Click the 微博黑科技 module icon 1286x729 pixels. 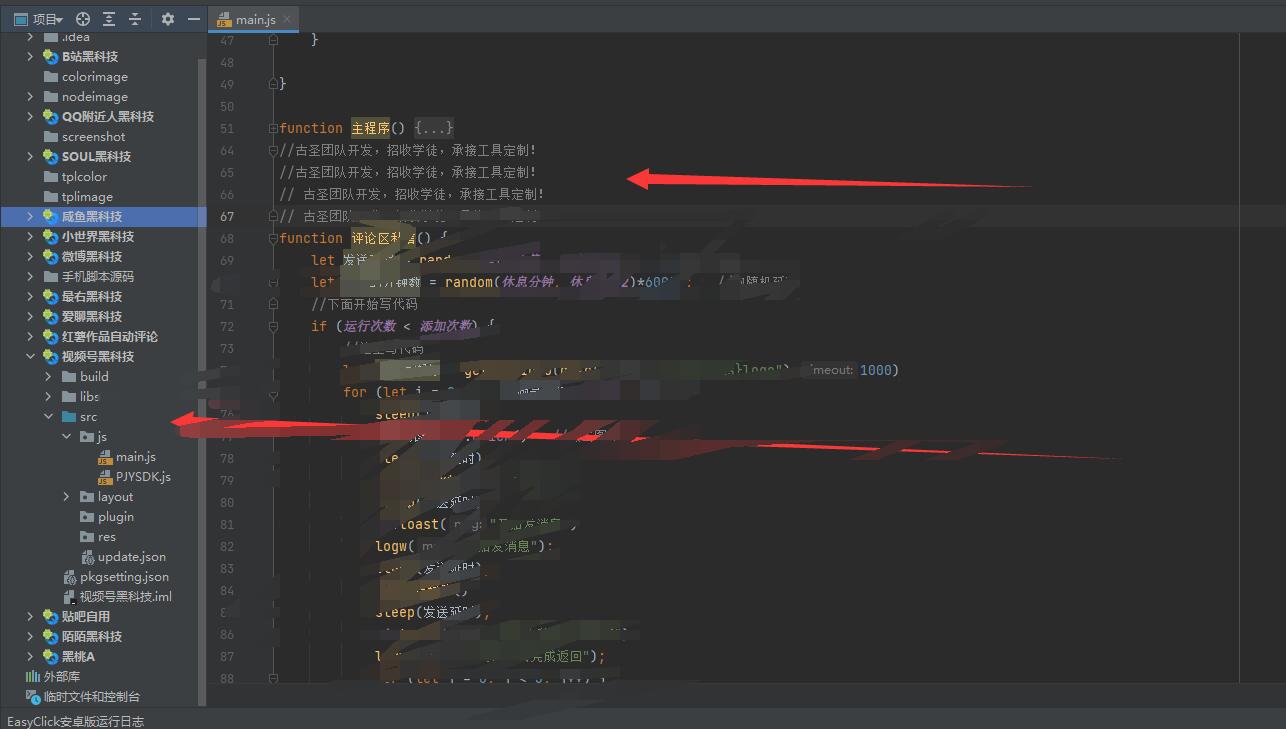(x=51, y=257)
